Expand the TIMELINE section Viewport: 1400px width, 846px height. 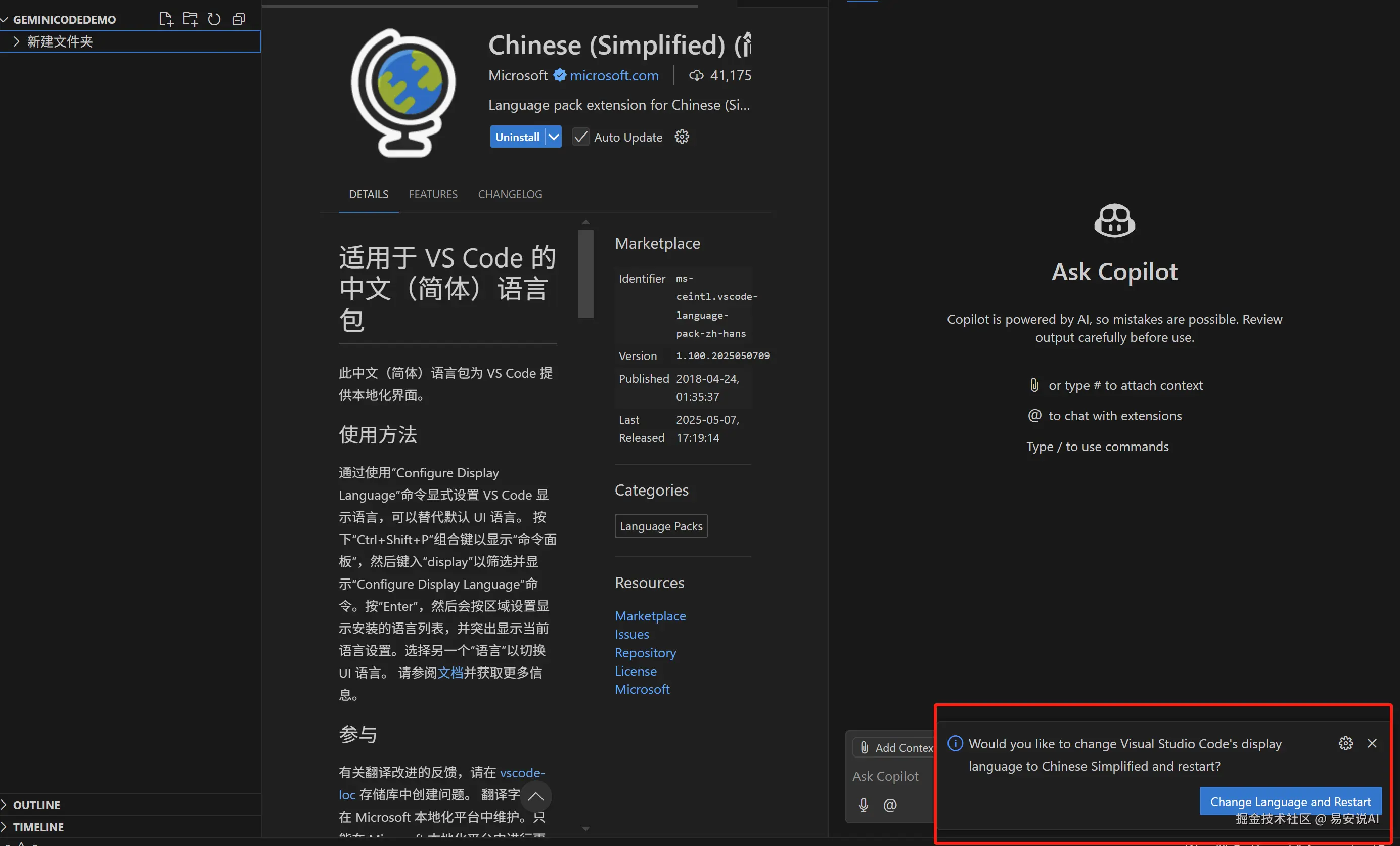point(38,827)
